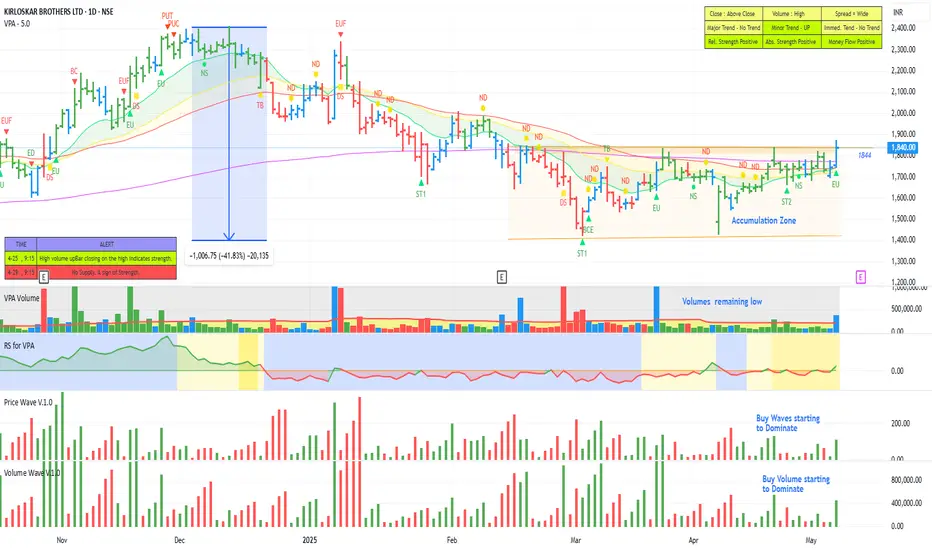Click 2,400.00 on the price axis

[903, 28]
